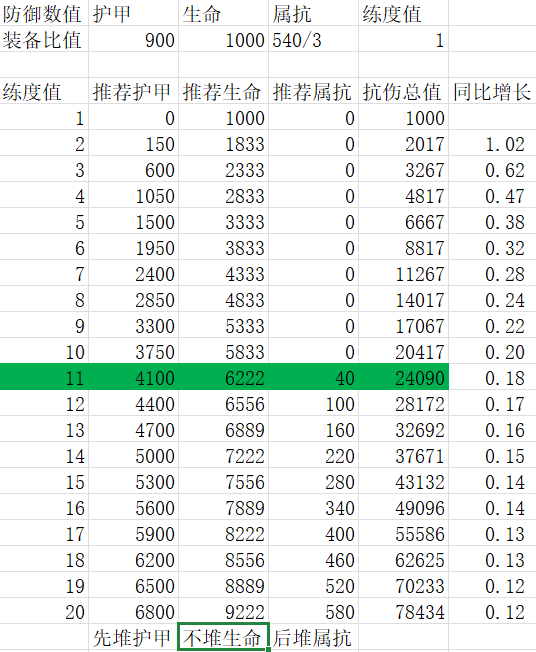Click the 属抗 value 580 cell
536x652 pixels.
pyautogui.click(x=314, y=611)
